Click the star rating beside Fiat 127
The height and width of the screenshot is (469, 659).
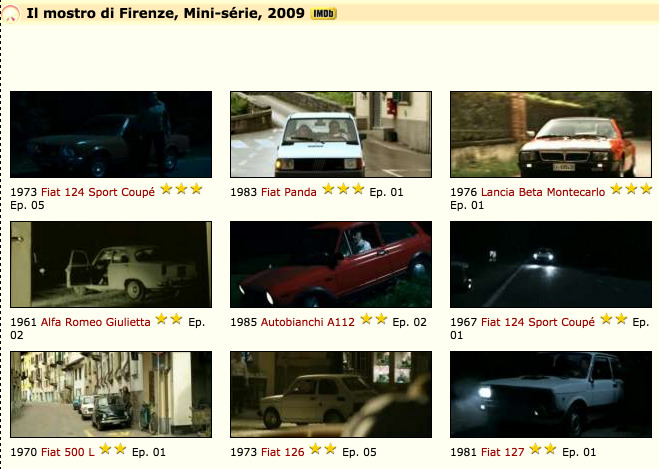tap(543, 450)
